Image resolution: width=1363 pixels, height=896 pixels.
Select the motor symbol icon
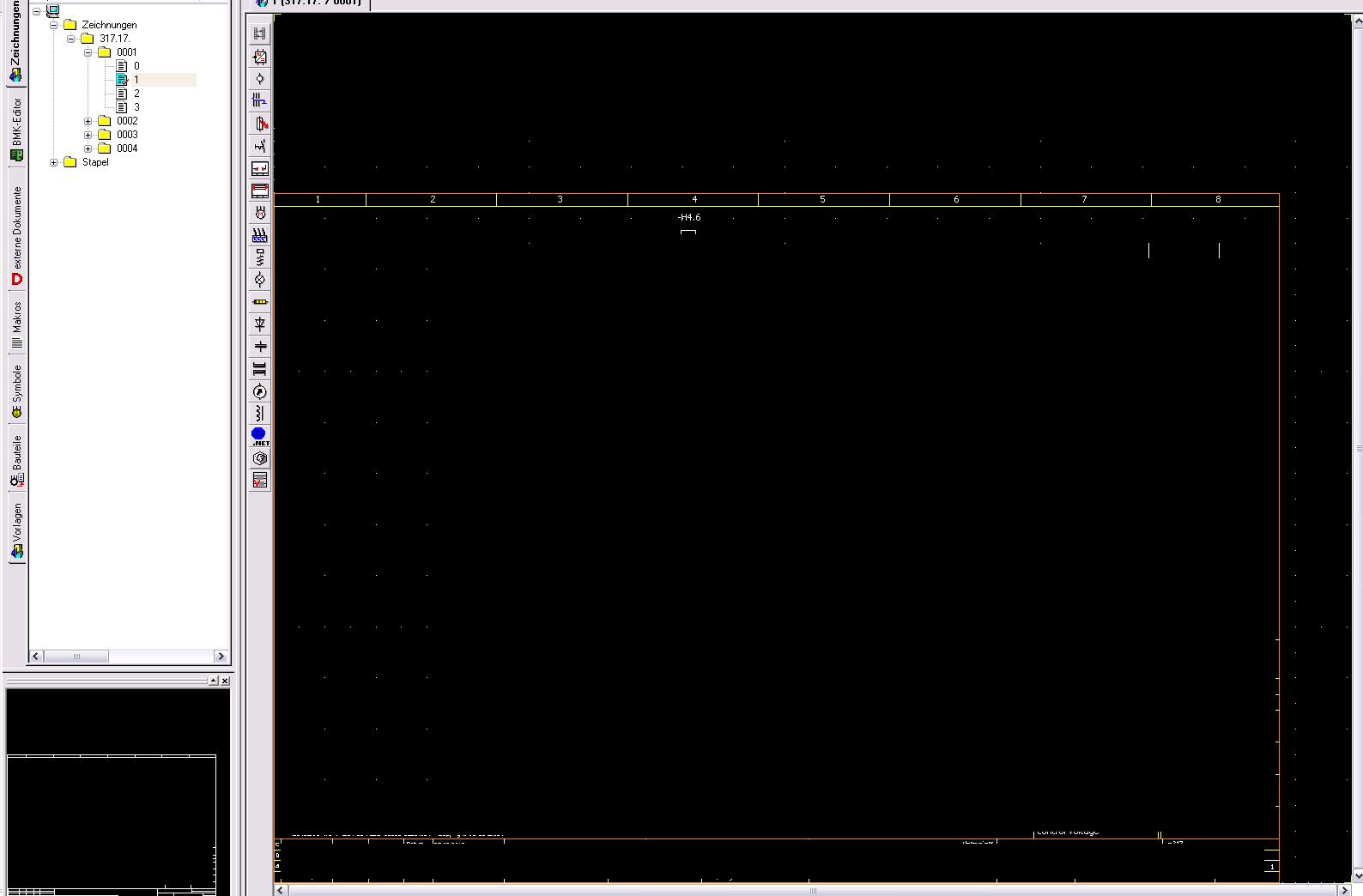(260, 213)
